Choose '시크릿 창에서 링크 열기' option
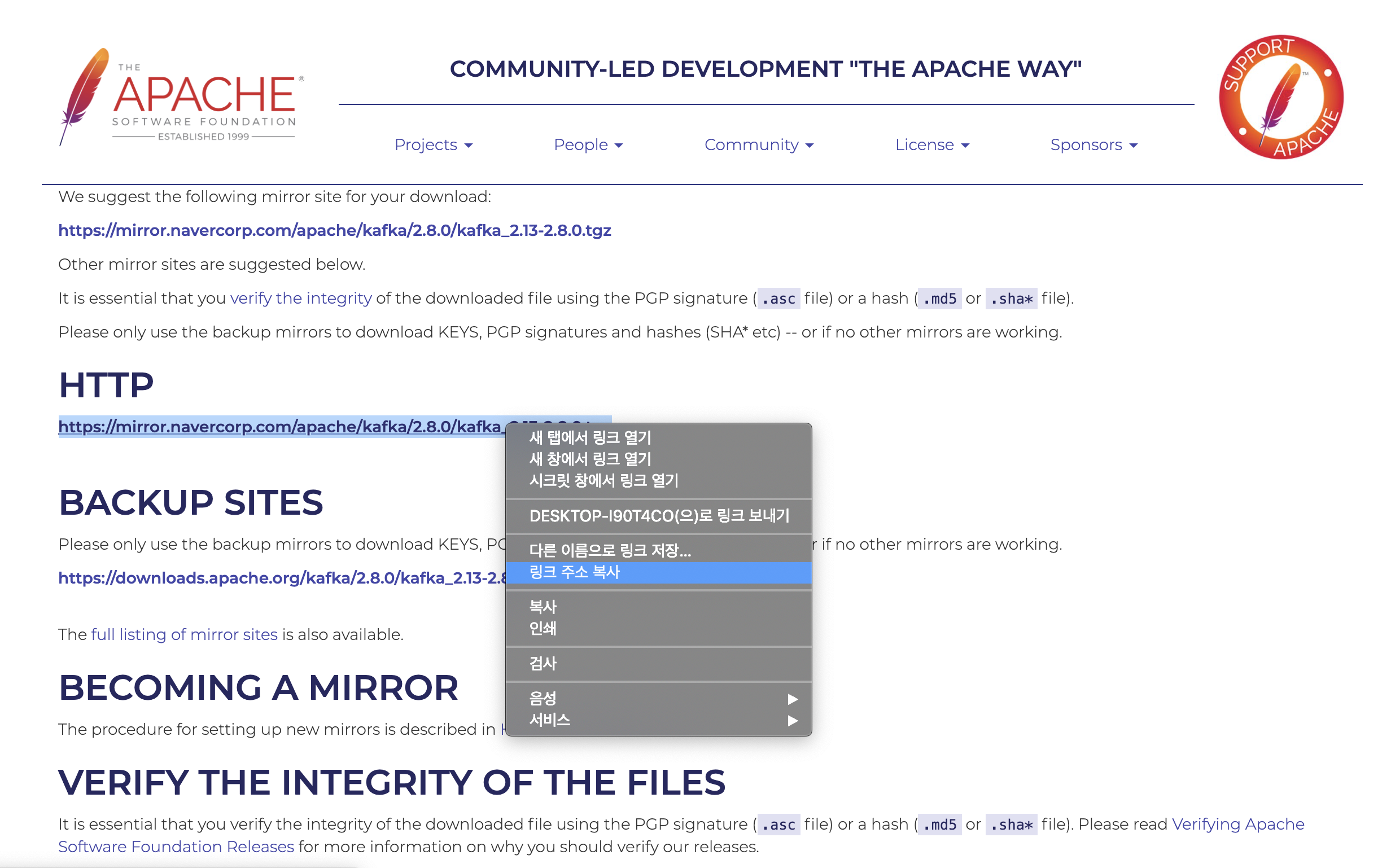Image resolution: width=1391 pixels, height=868 pixels. pos(603,480)
